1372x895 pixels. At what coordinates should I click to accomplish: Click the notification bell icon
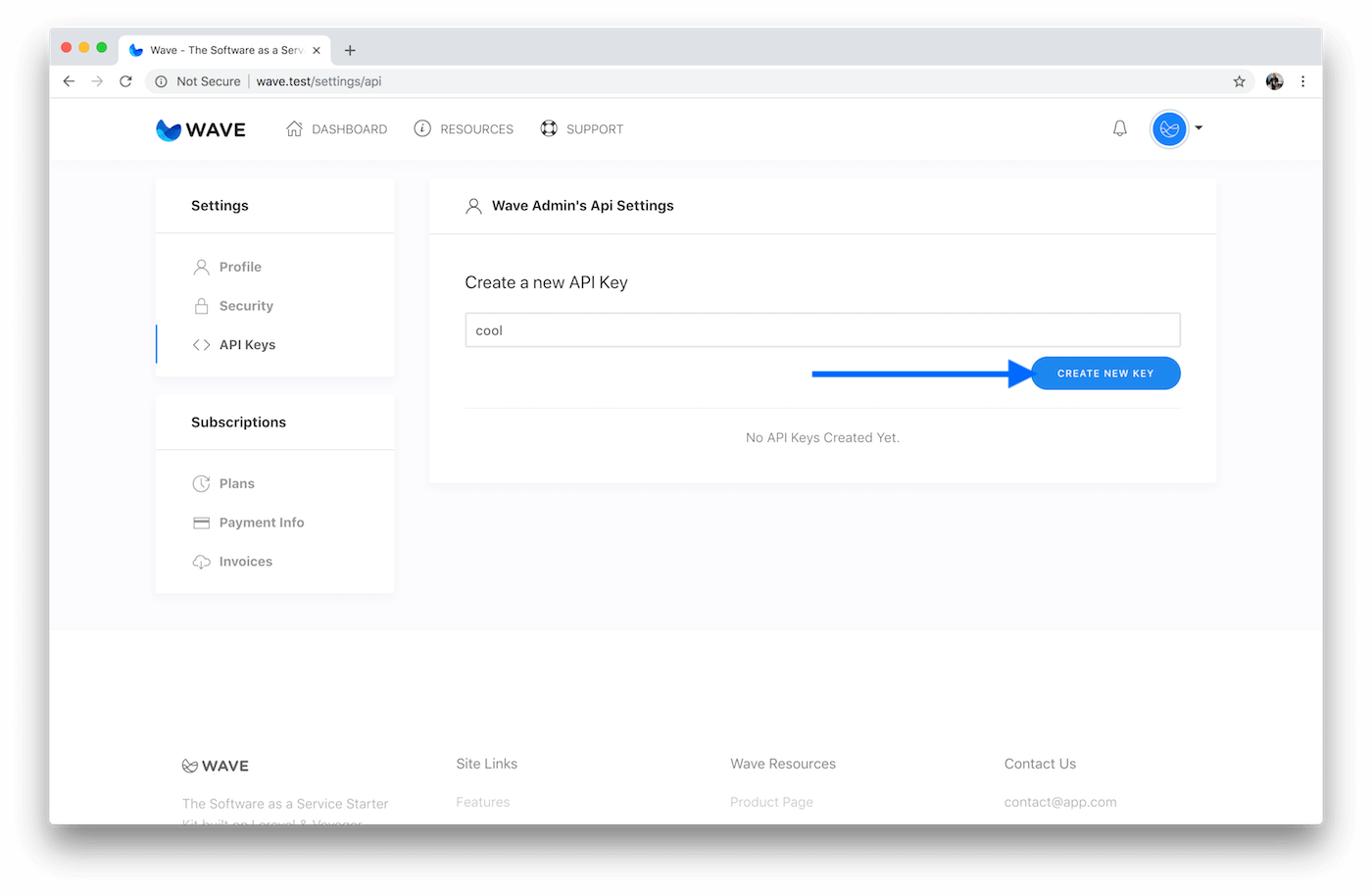point(1119,128)
